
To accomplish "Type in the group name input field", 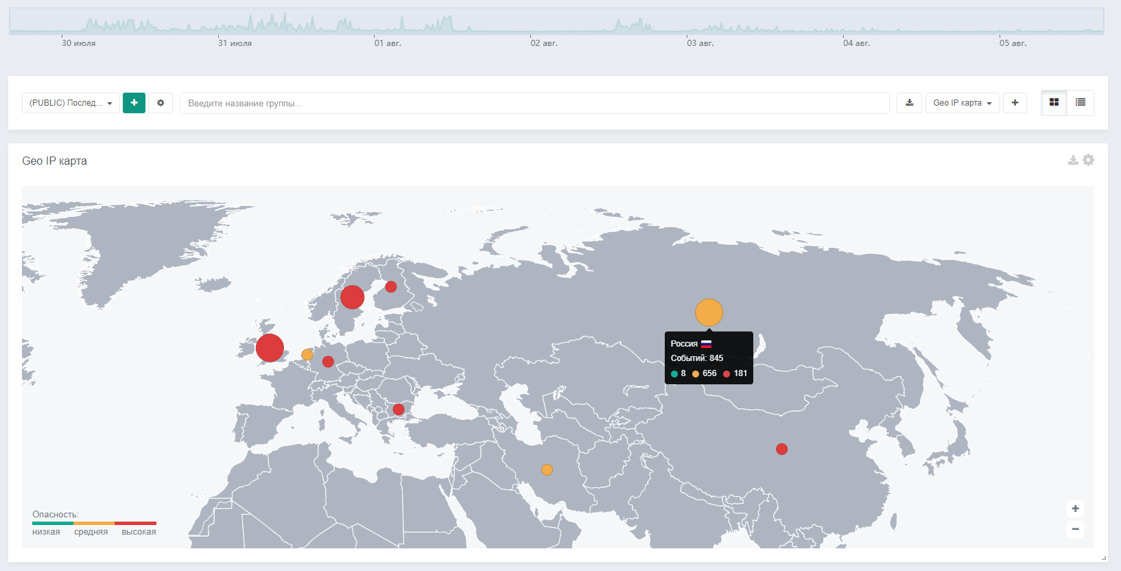I will tap(534, 103).
